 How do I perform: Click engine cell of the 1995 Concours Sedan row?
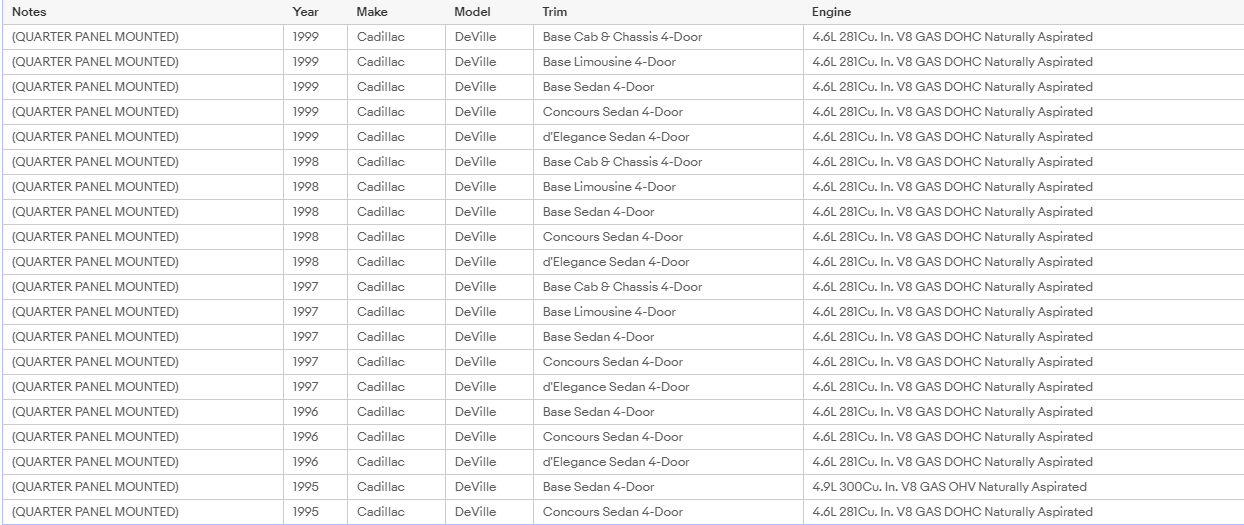[1023, 512]
